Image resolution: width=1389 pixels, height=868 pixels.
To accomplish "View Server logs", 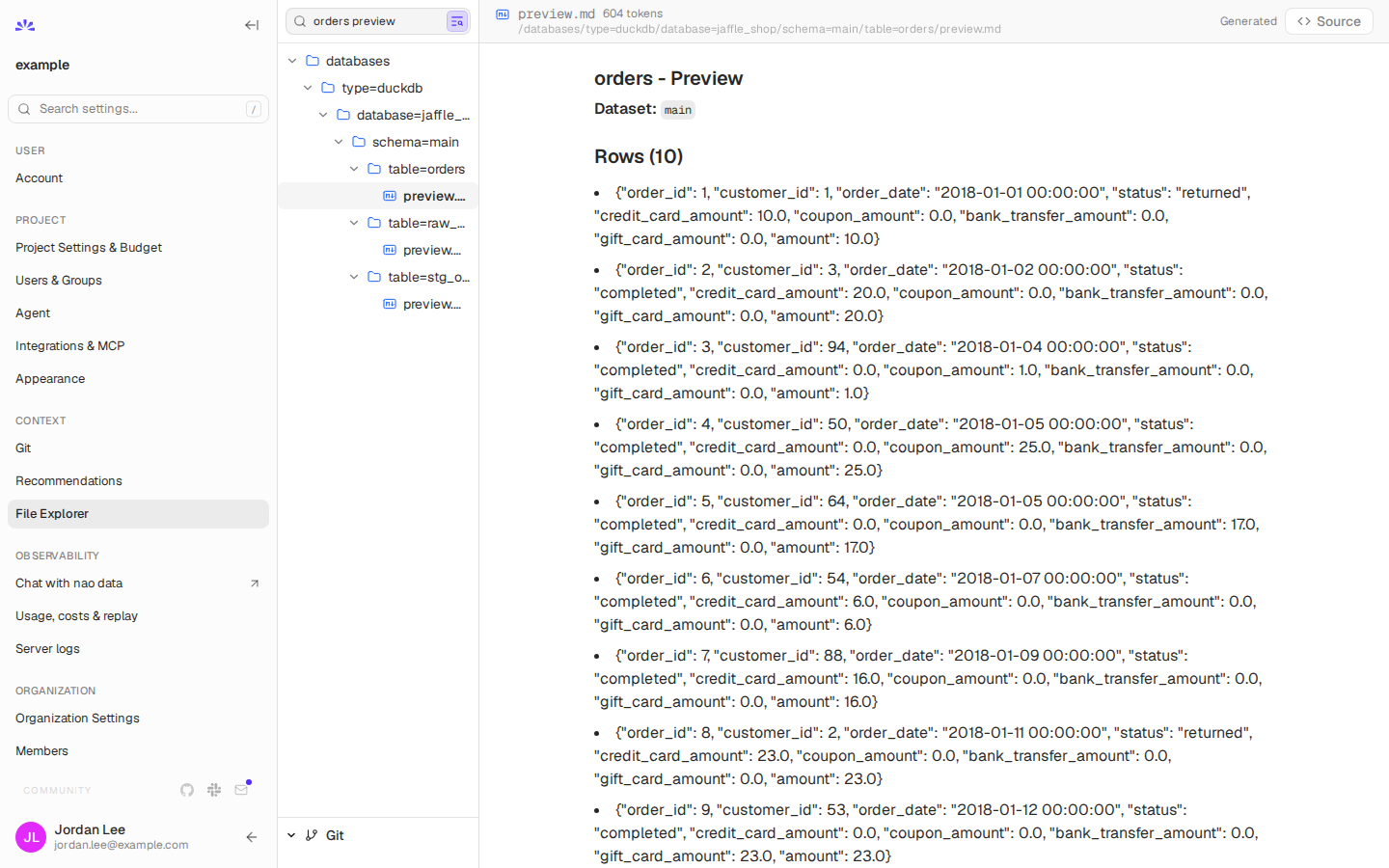I will 138,649.
